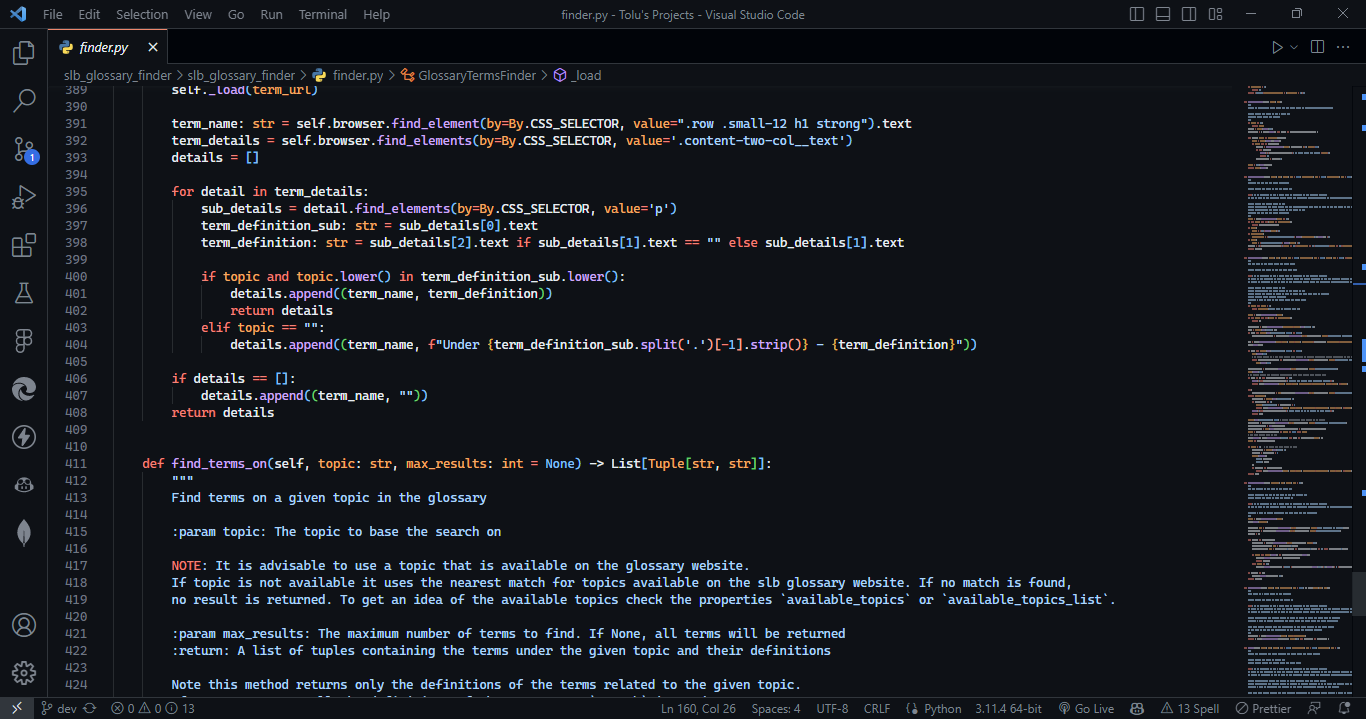The image size is (1366, 719).
Task: Expand slb_glossary_finder first breadcrumb
Action: pos(119,75)
